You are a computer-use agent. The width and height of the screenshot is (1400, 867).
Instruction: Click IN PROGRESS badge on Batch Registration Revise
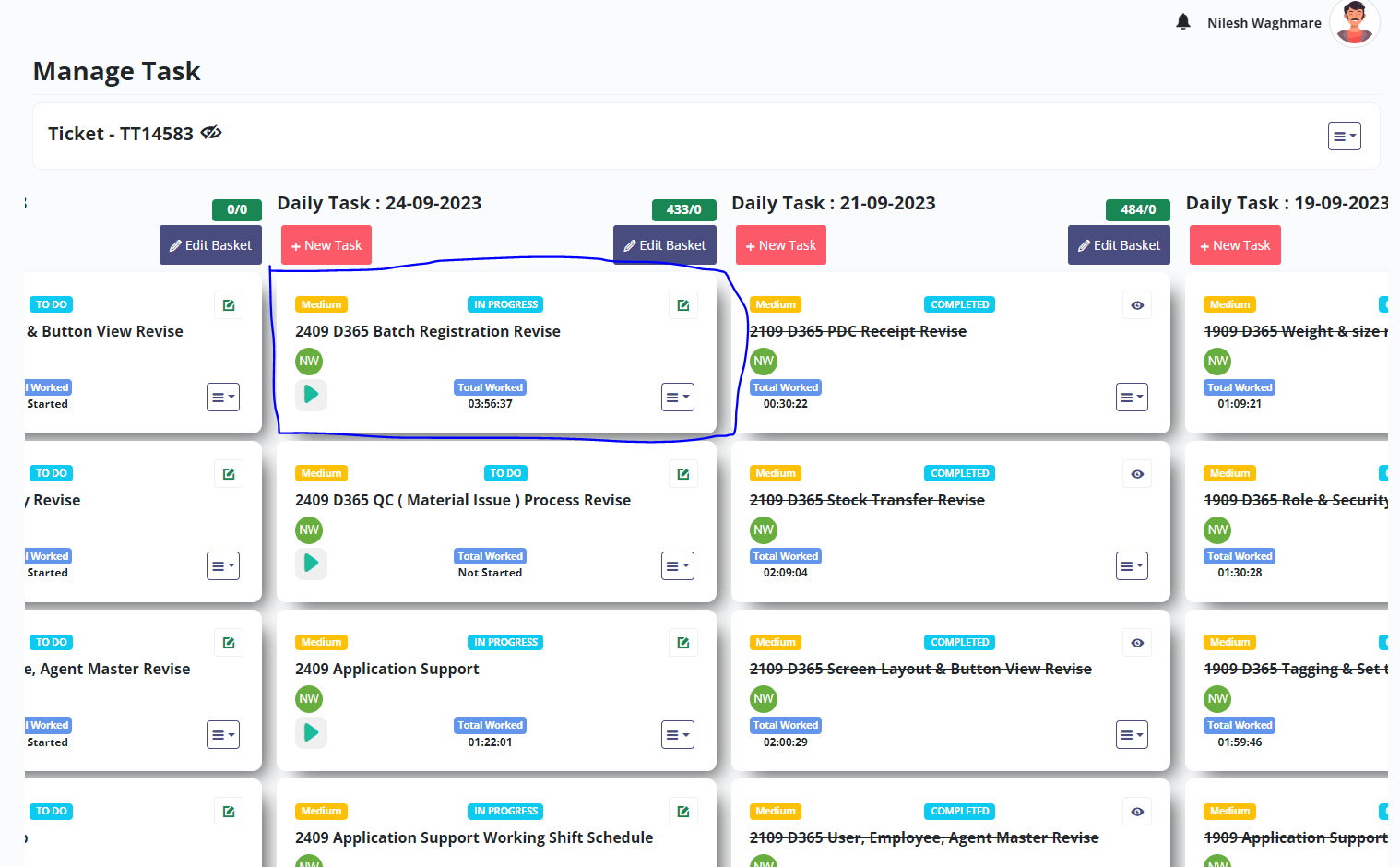tap(505, 304)
